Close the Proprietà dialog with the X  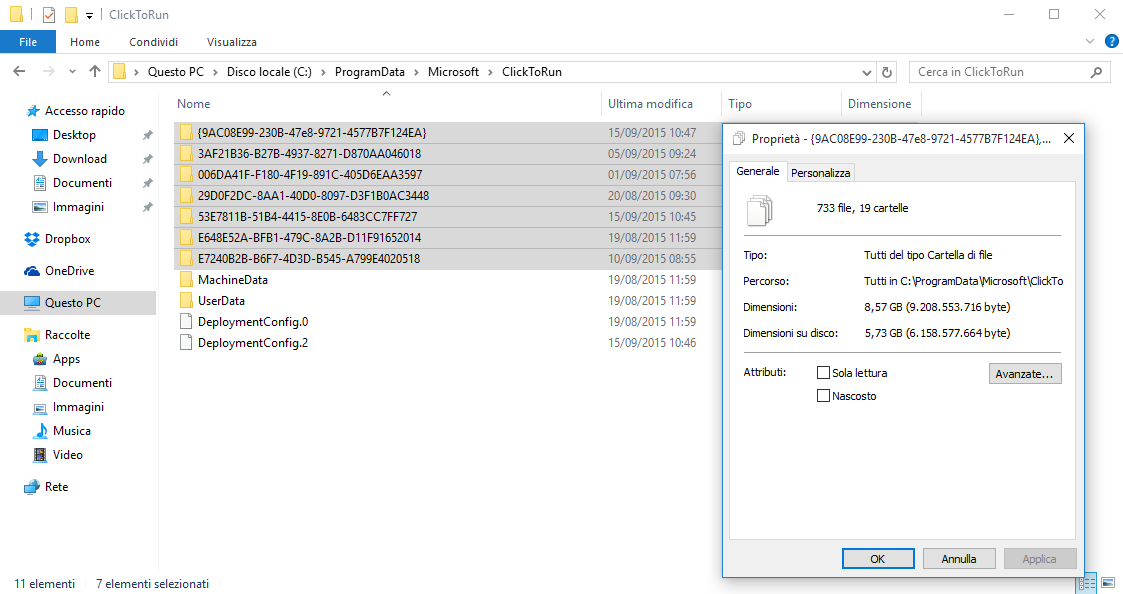pos(1069,138)
